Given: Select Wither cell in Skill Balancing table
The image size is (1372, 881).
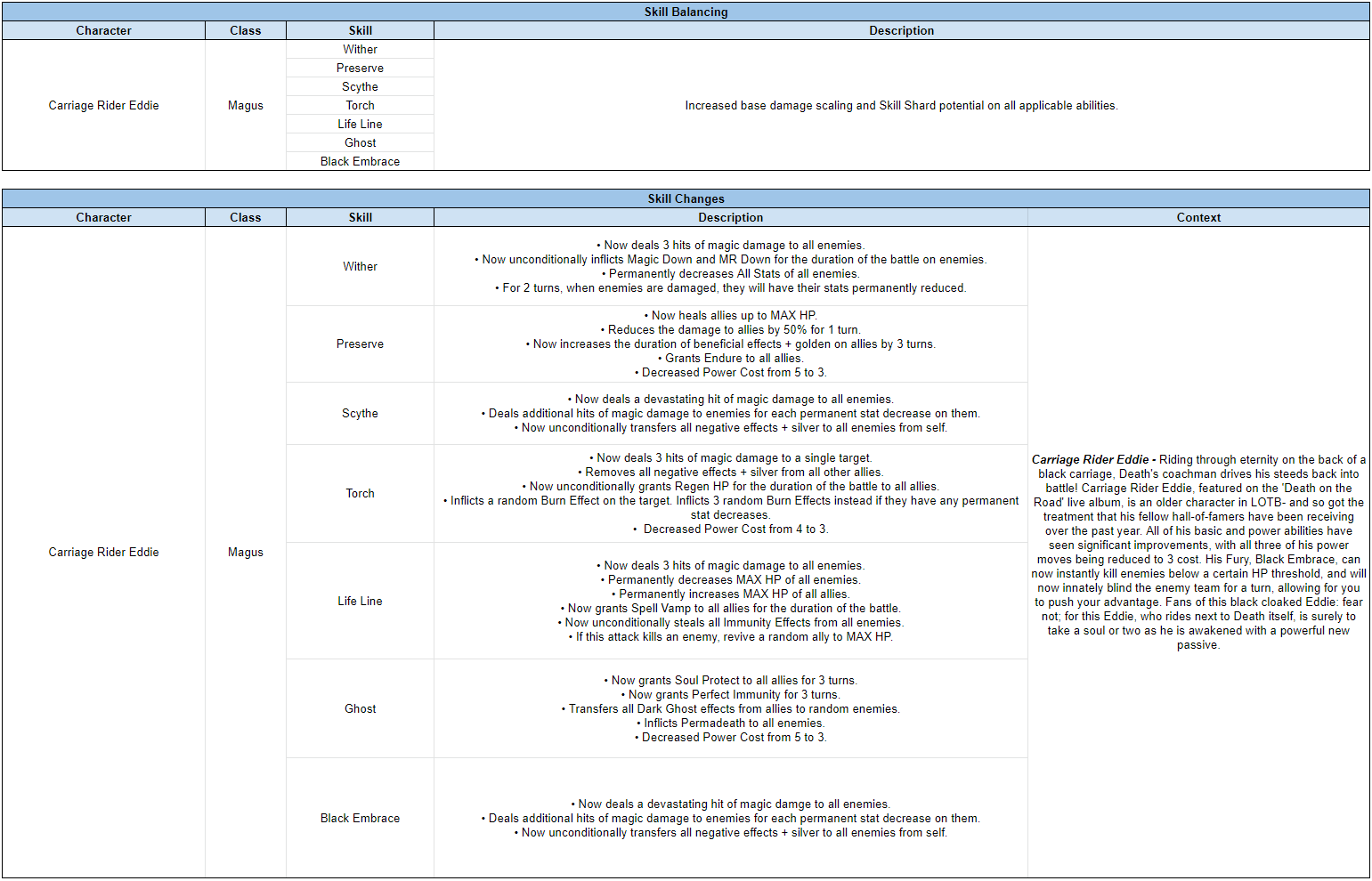Looking at the screenshot, I should [x=360, y=49].
